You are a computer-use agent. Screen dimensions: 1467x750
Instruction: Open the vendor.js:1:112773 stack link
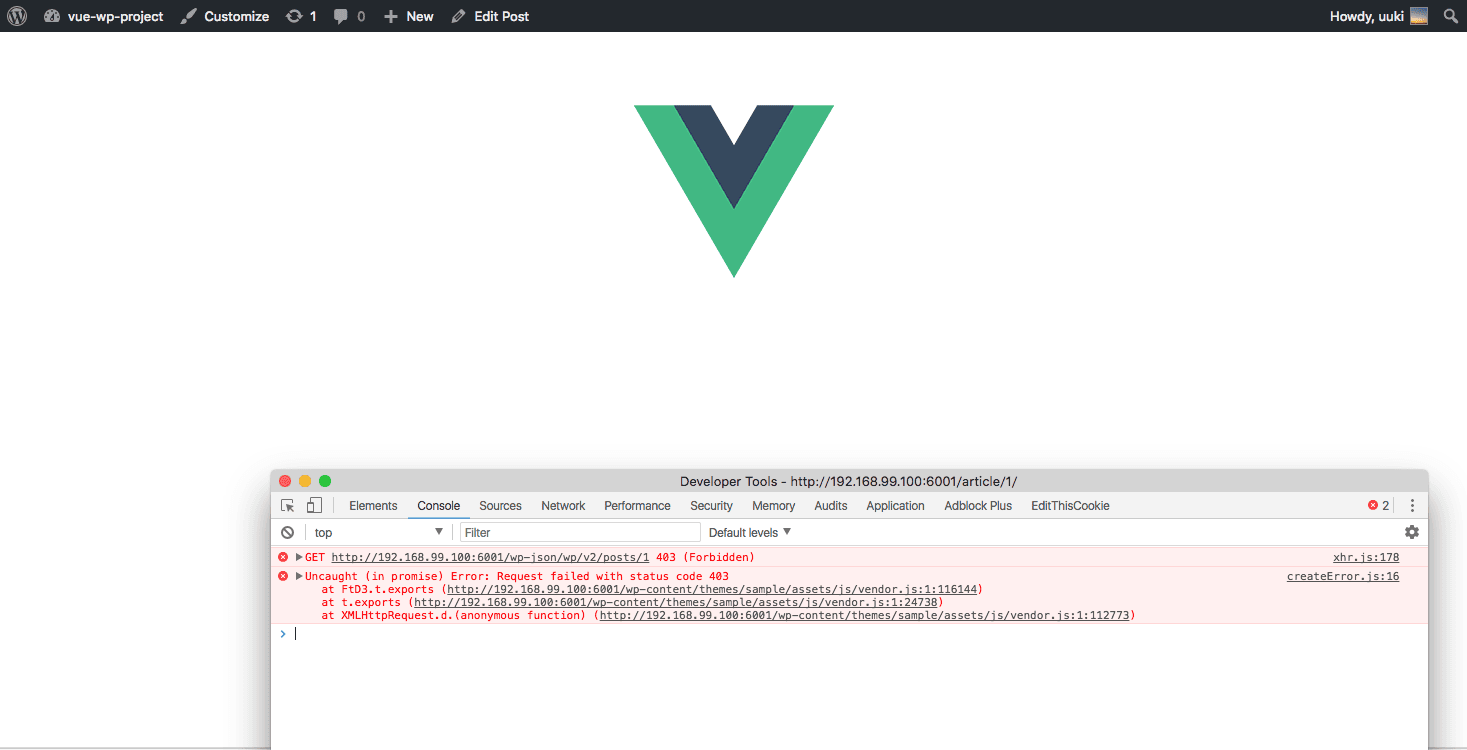865,616
